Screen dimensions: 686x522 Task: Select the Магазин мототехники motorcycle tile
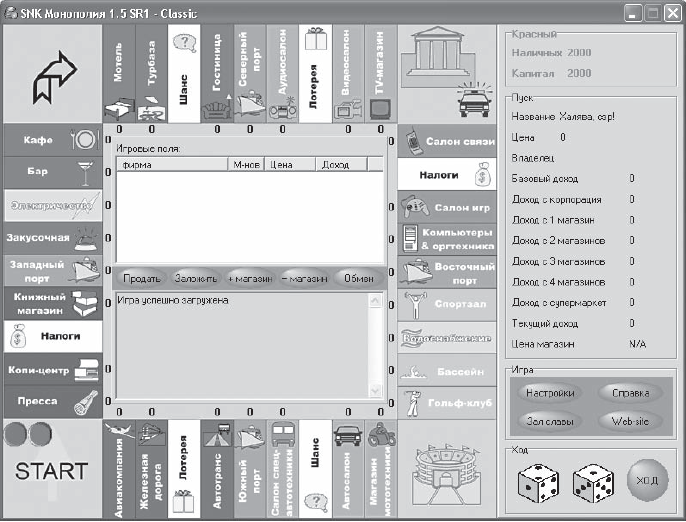click(x=381, y=469)
